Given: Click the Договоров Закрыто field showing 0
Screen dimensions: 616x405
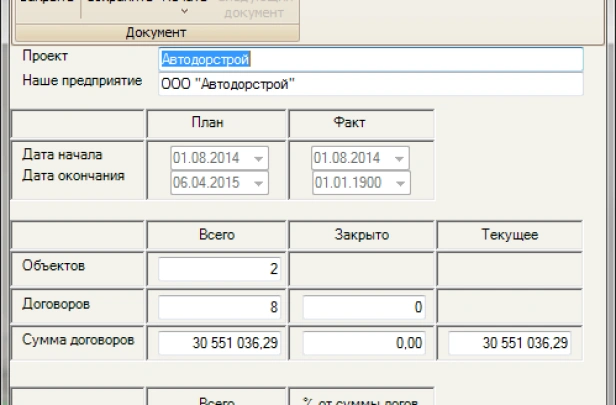Looking at the screenshot, I should [x=361, y=306].
